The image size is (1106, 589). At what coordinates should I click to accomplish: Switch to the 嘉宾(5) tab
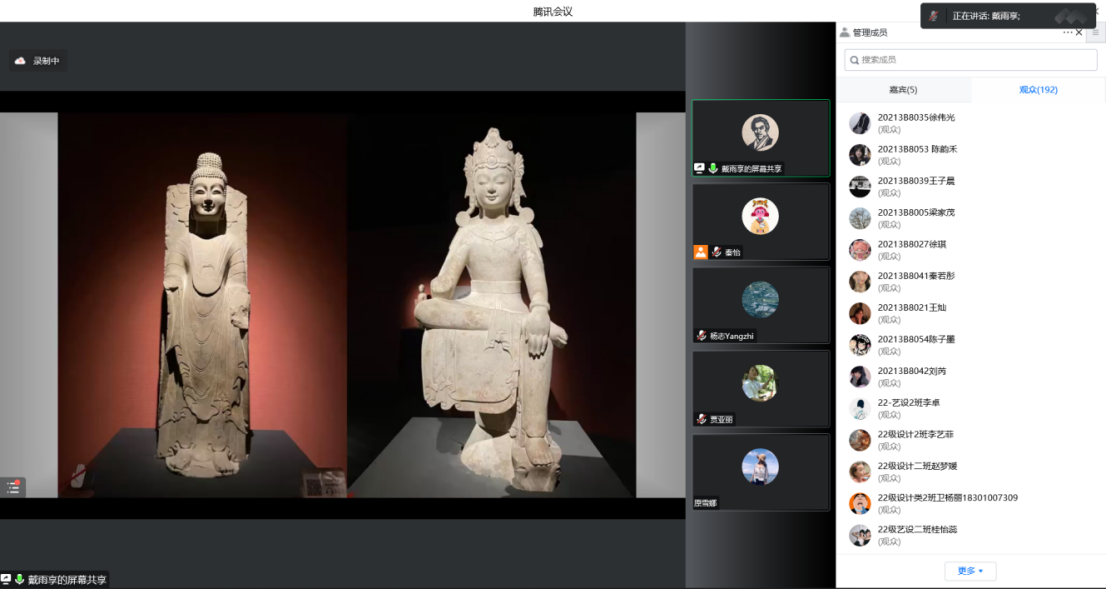click(x=903, y=90)
